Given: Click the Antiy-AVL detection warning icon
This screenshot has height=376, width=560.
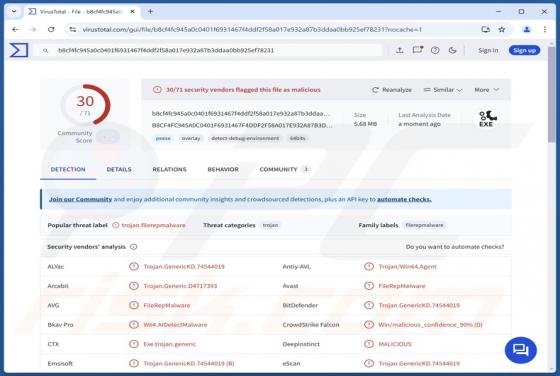Looking at the screenshot, I should pos(369,266).
